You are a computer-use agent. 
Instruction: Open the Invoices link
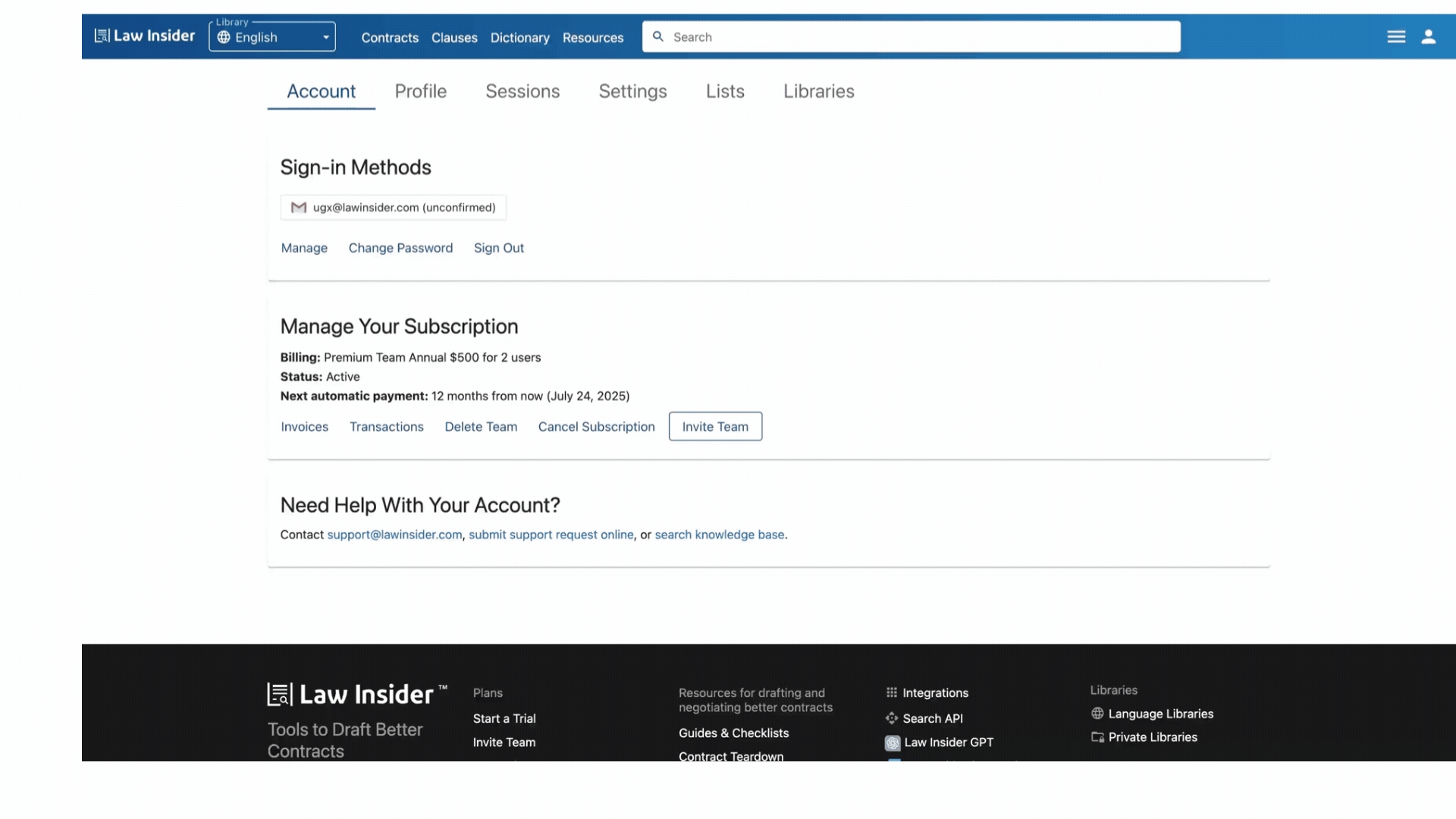(304, 427)
